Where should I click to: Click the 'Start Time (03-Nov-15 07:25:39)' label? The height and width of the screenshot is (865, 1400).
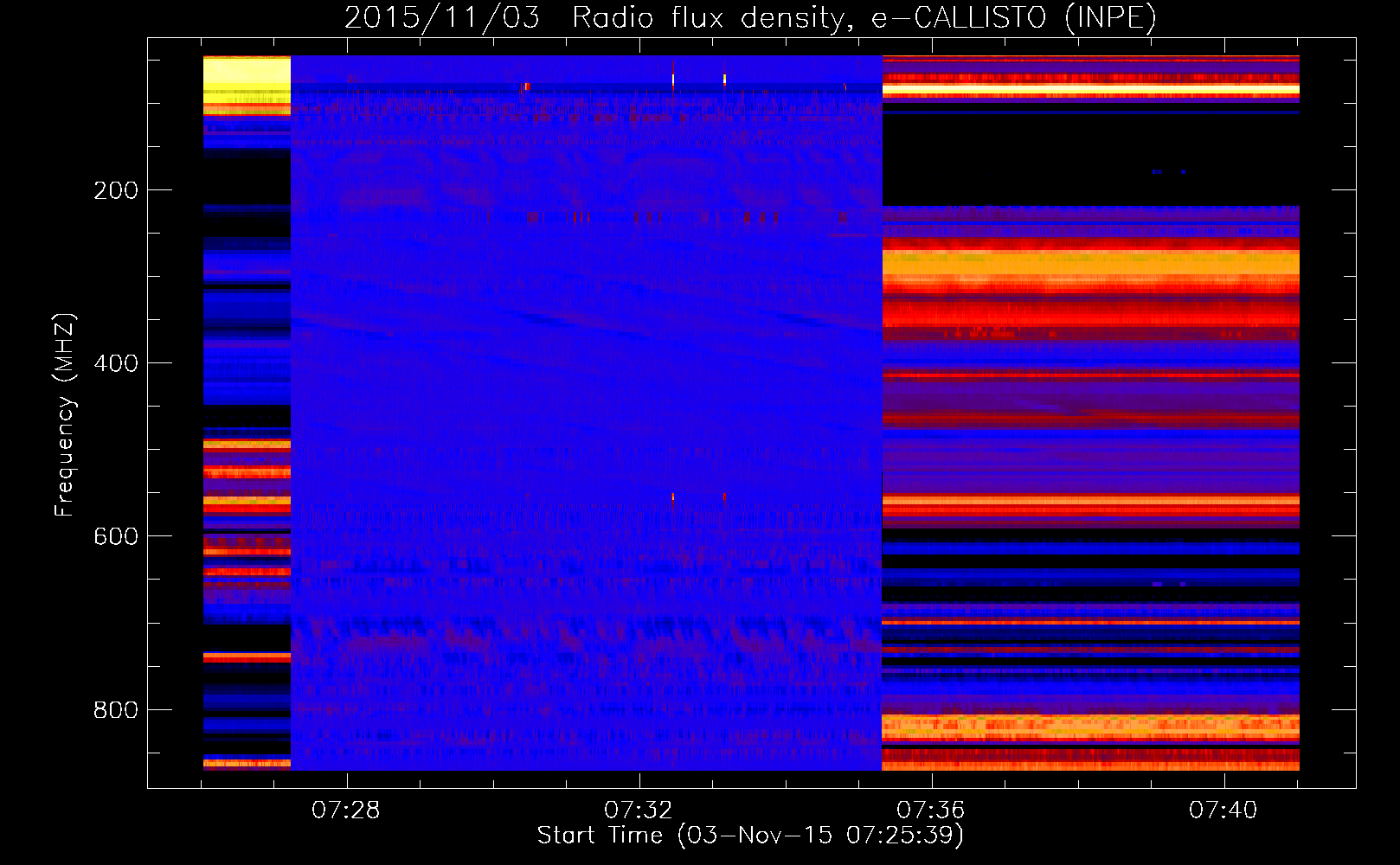(750, 835)
